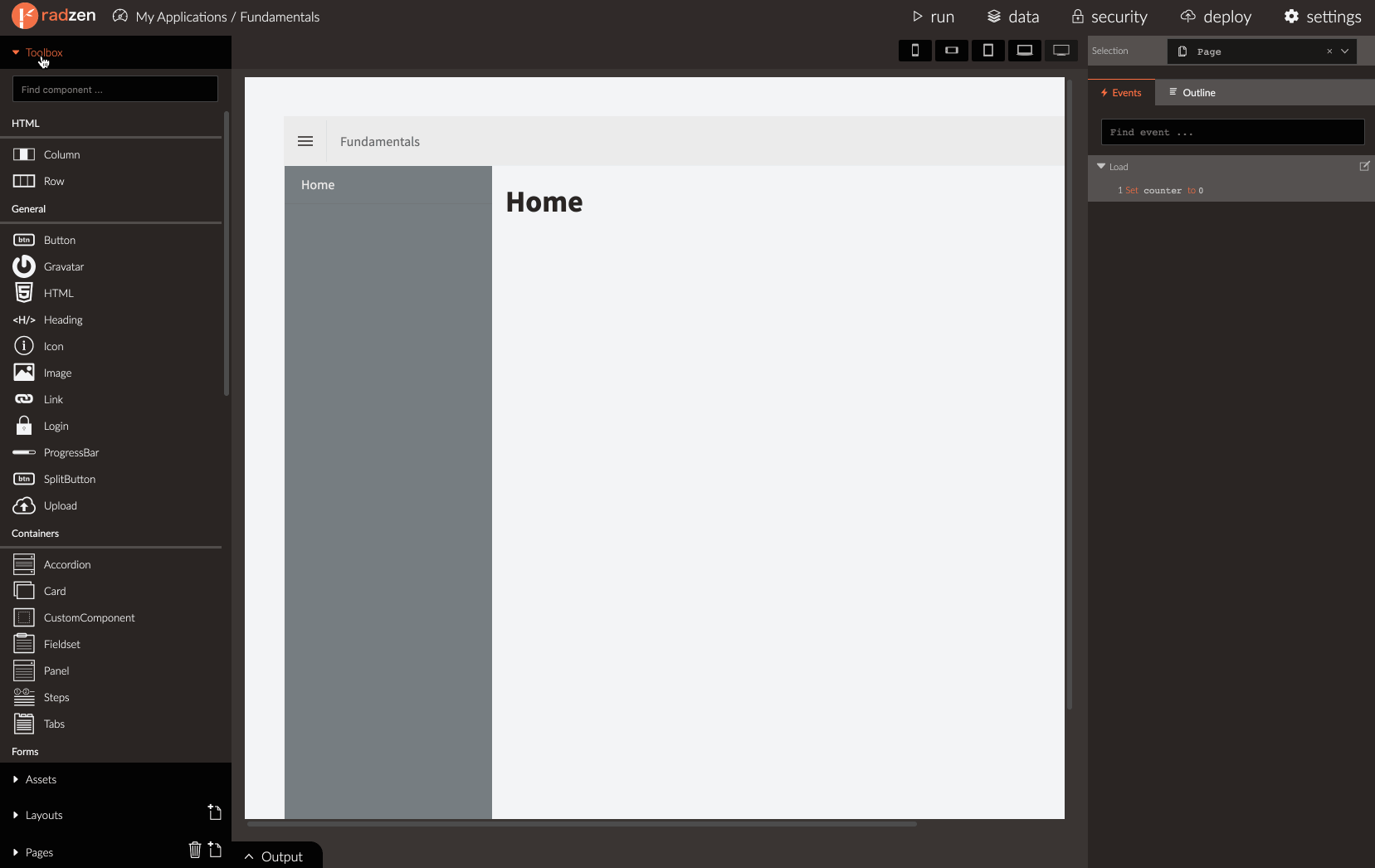Add a new layout via the Layouts icon
The width and height of the screenshot is (1375, 868).
pyautogui.click(x=215, y=812)
